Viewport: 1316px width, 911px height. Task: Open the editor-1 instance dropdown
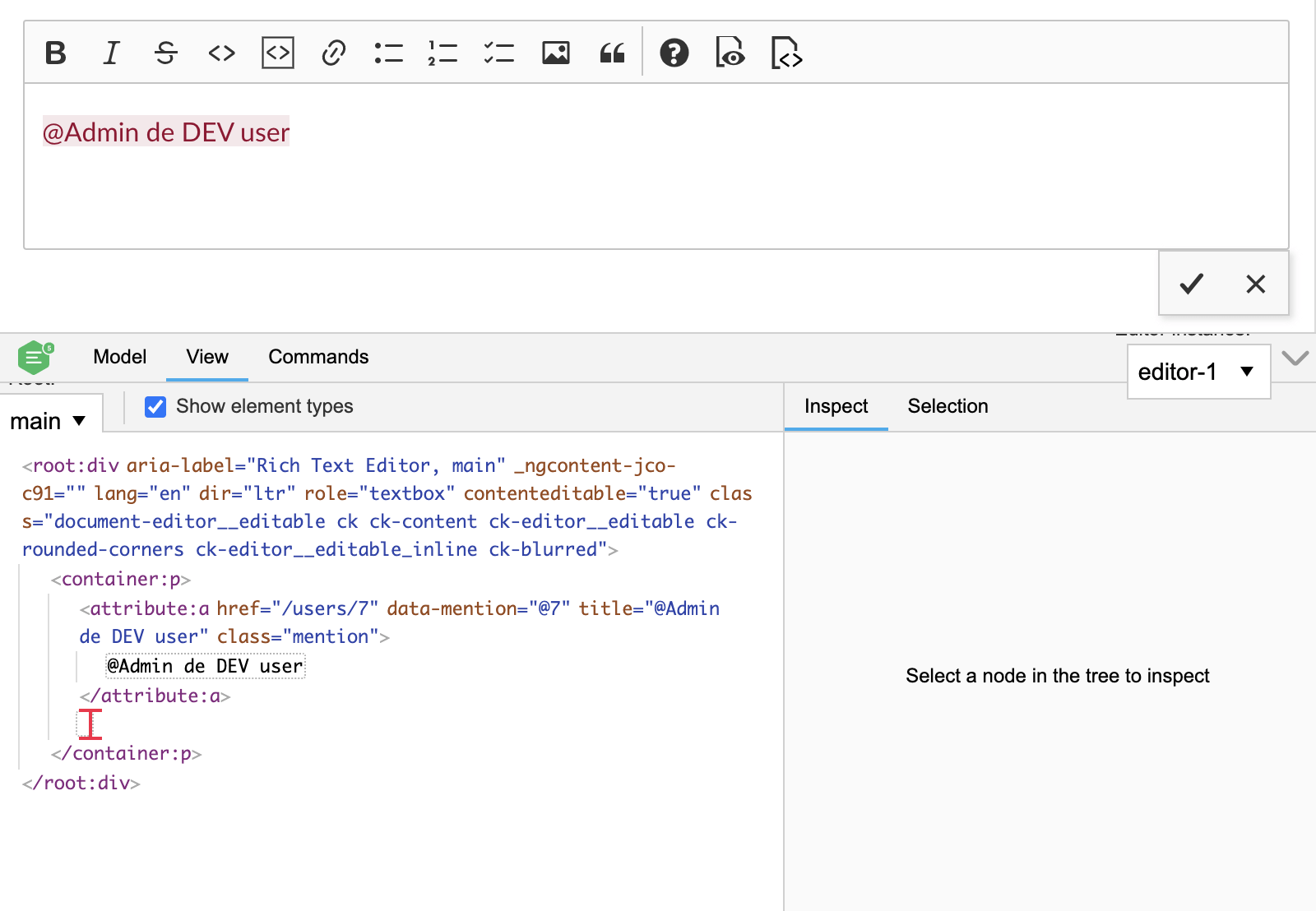[1198, 371]
